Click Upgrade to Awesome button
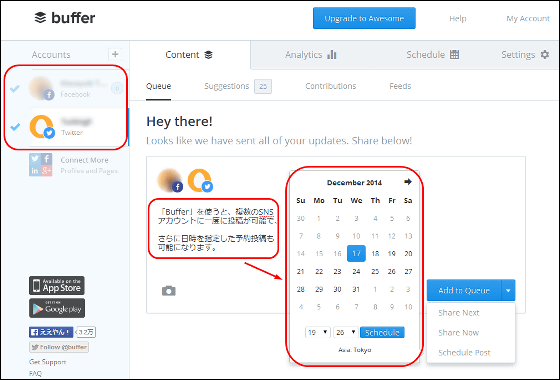This screenshot has height=380, width=560. click(364, 18)
